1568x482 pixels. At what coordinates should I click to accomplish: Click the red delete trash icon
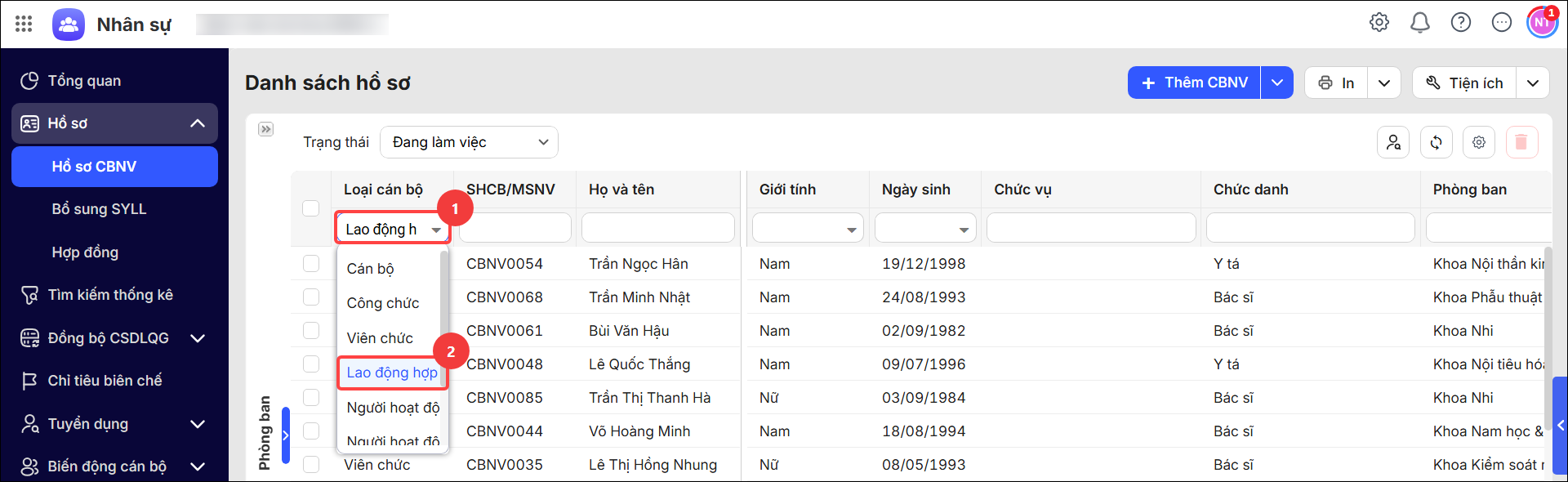(1521, 142)
